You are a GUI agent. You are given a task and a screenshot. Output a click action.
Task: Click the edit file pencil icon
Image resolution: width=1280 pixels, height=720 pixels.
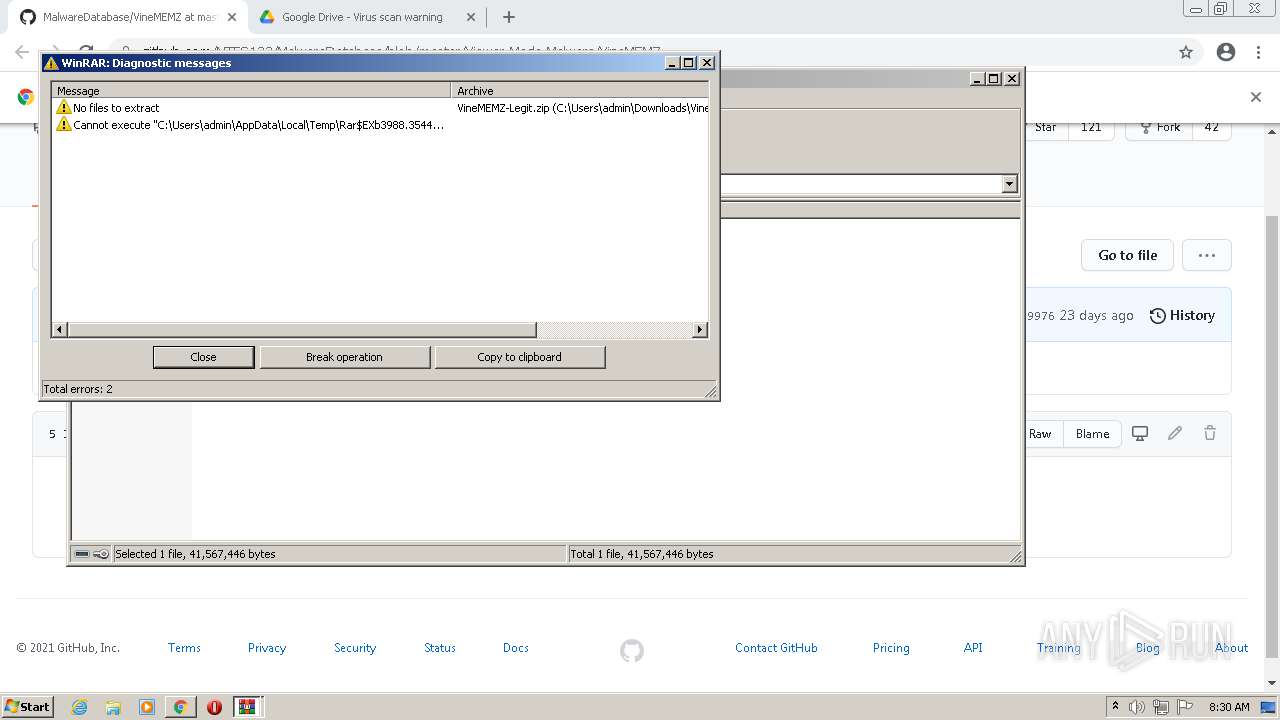[1175, 433]
